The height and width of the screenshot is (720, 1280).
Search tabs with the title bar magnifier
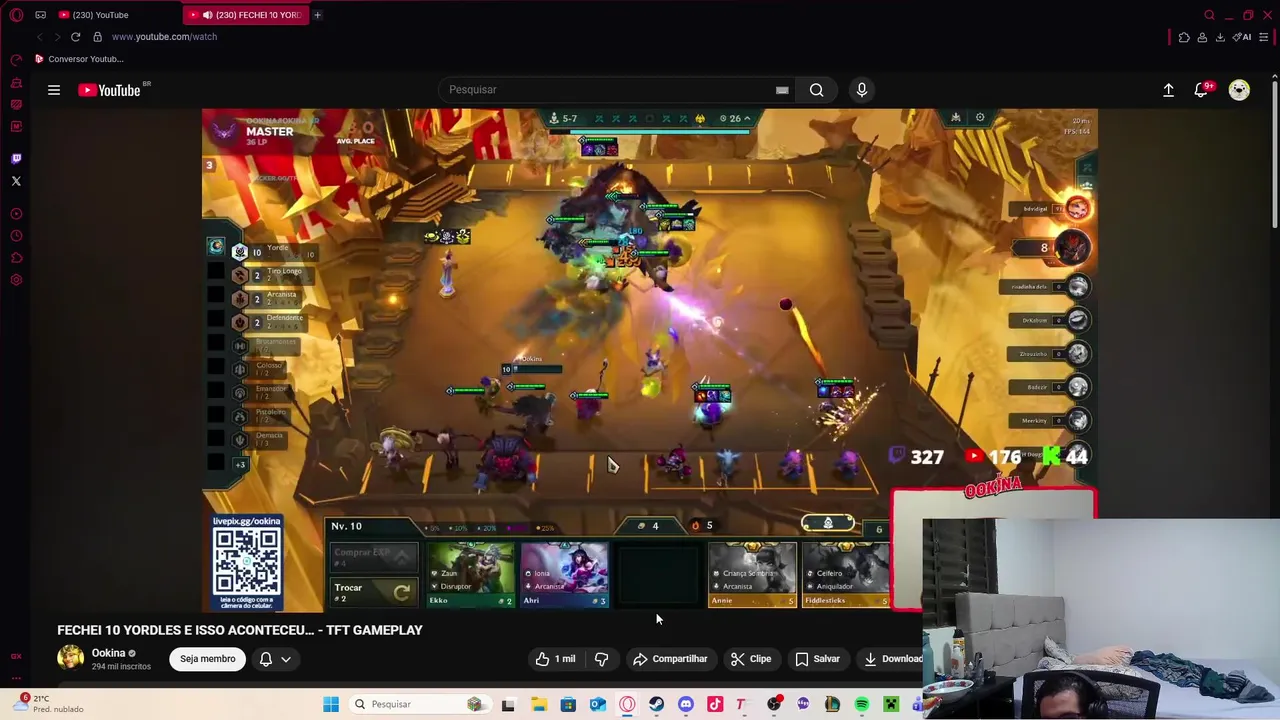1209,15
